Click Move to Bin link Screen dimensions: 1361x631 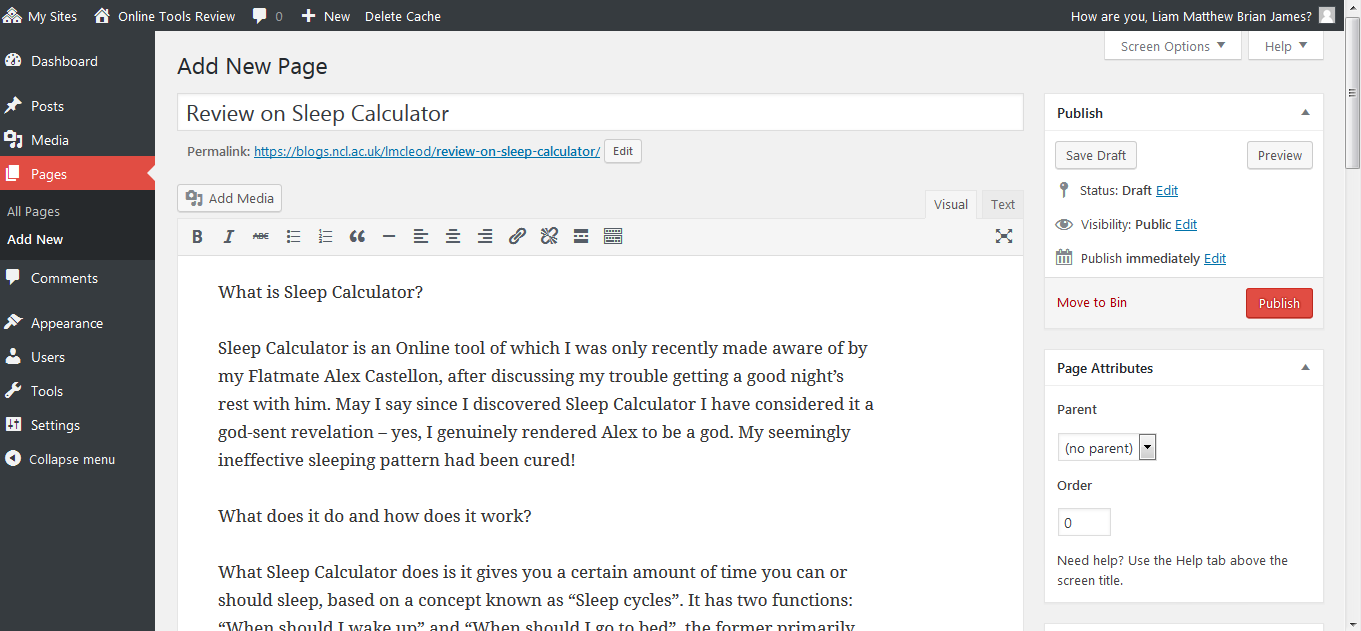click(x=1091, y=303)
